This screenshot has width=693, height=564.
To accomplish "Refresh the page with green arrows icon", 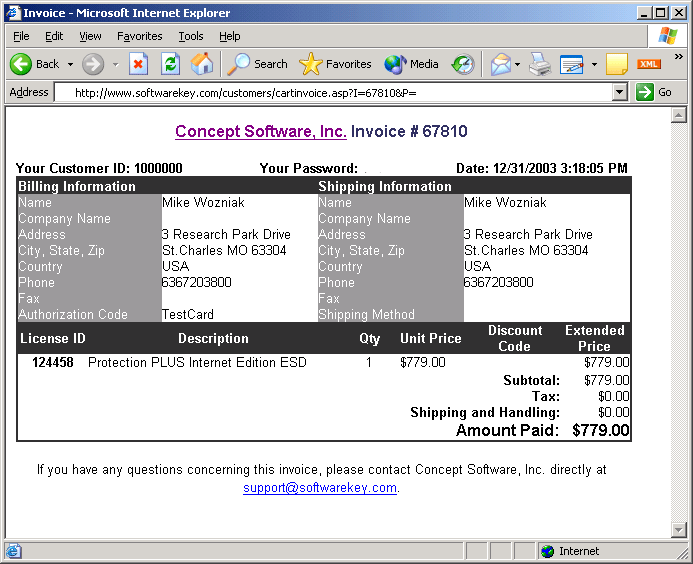I will coord(171,65).
